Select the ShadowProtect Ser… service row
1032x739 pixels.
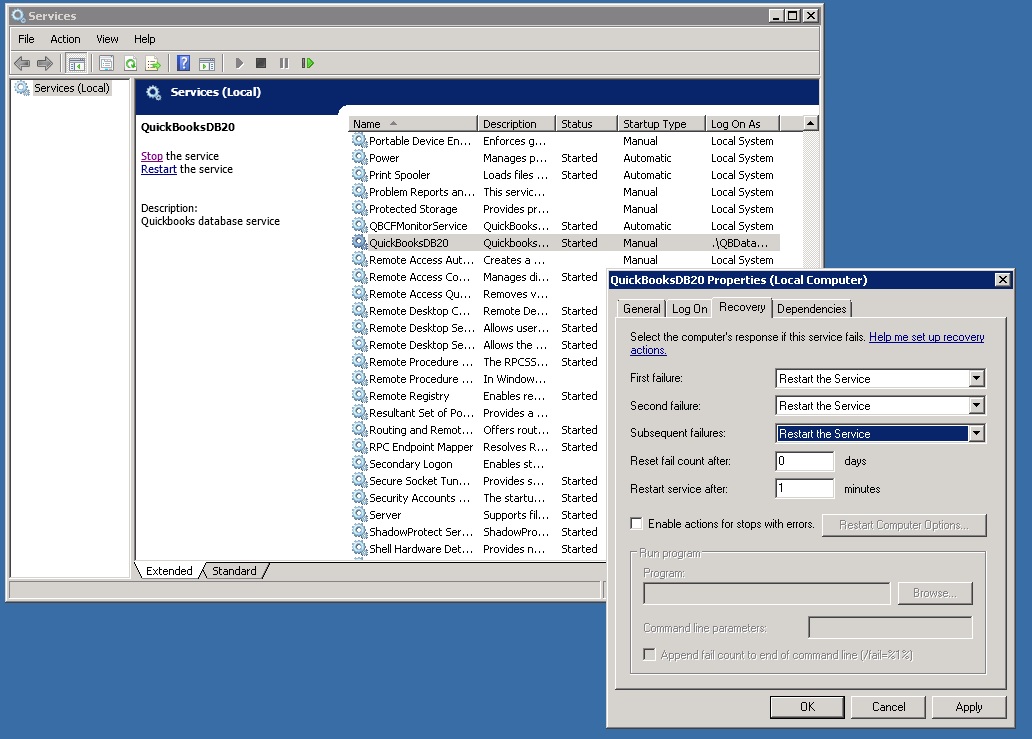point(475,532)
